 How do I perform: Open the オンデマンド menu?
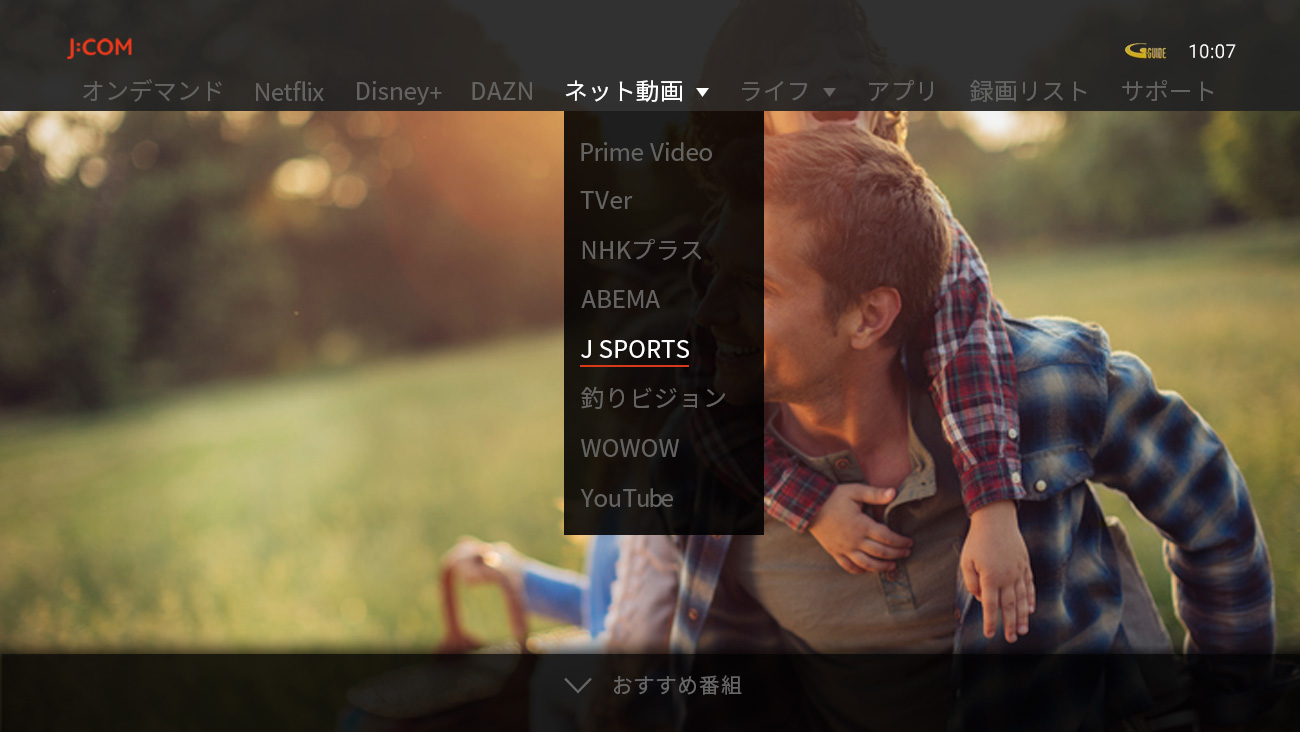pos(152,91)
